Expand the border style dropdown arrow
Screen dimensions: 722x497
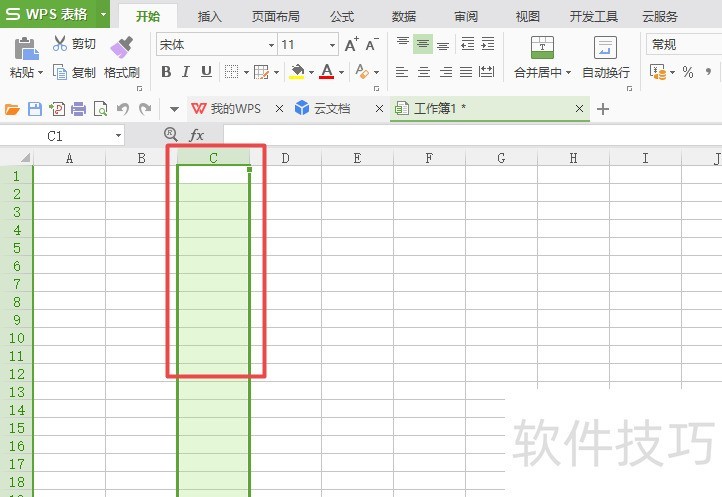coord(246,72)
